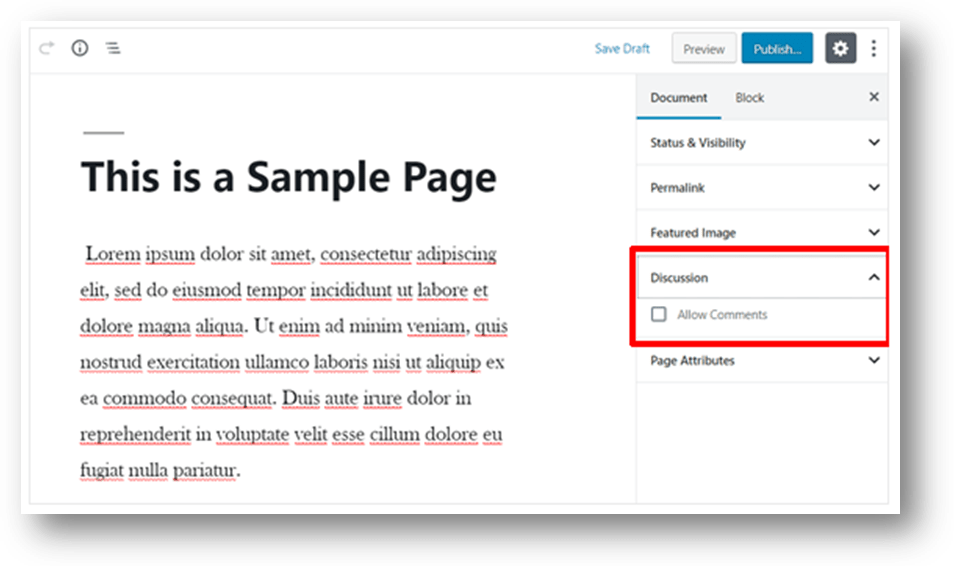Image resolution: width=954 pixels, height=566 pixels.
Task: Open content structure info icon
Action: click(80, 48)
